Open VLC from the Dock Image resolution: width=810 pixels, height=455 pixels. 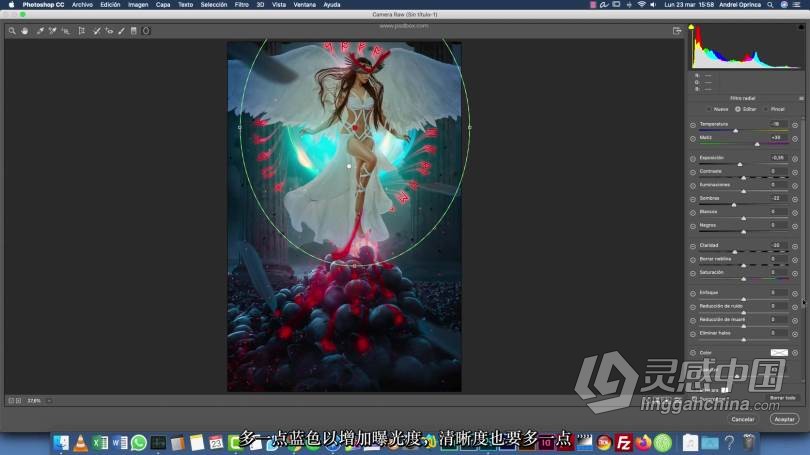click(81, 443)
